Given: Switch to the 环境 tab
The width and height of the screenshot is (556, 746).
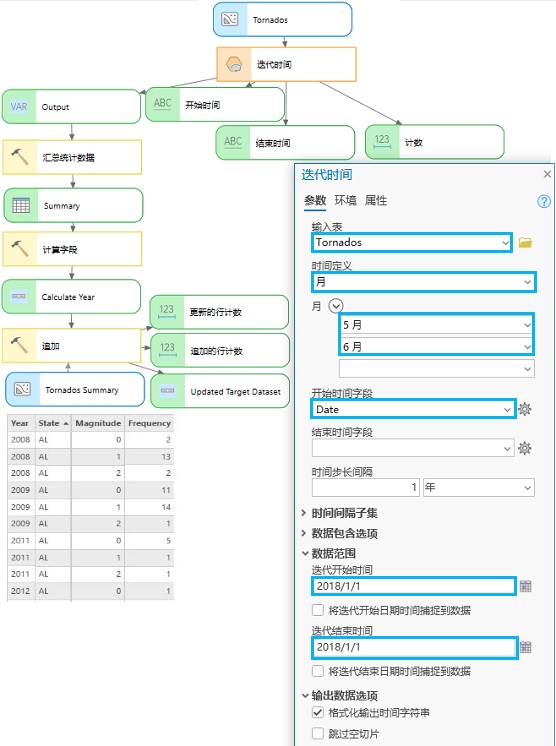Looking at the screenshot, I should click(x=345, y=200).
